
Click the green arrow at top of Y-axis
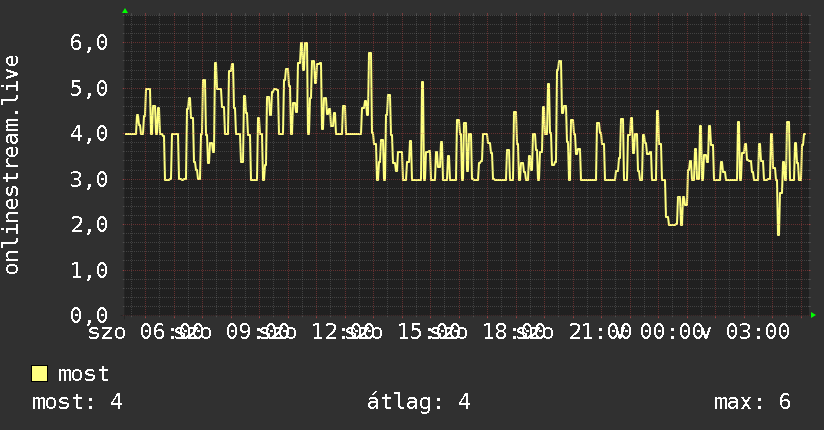(x=125, y=11)
